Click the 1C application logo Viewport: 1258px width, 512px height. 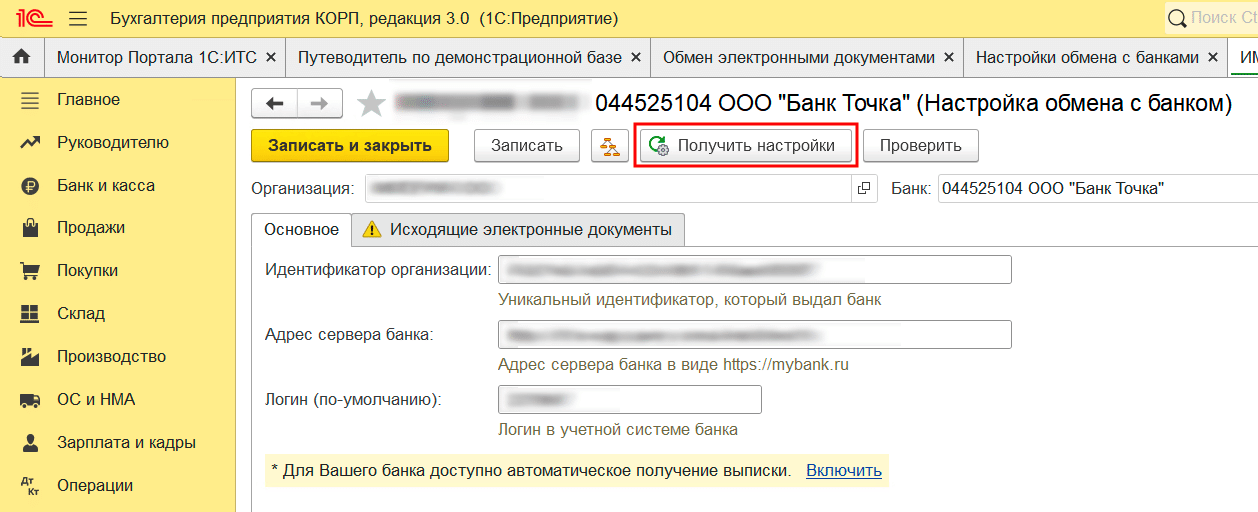click(x=30, y=19)
